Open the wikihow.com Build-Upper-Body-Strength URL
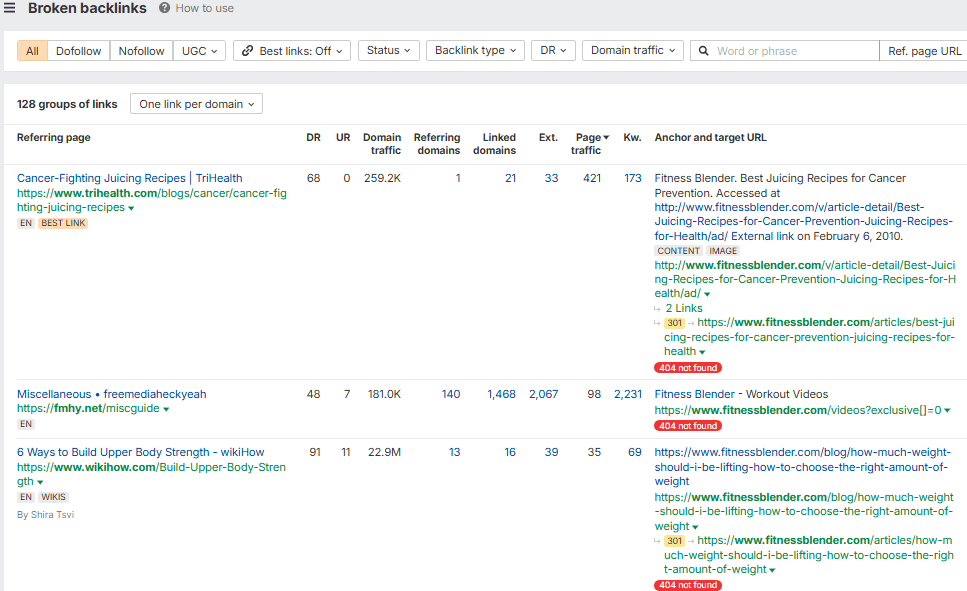Viewport: 967px width, 591px height. pos(151,474)
